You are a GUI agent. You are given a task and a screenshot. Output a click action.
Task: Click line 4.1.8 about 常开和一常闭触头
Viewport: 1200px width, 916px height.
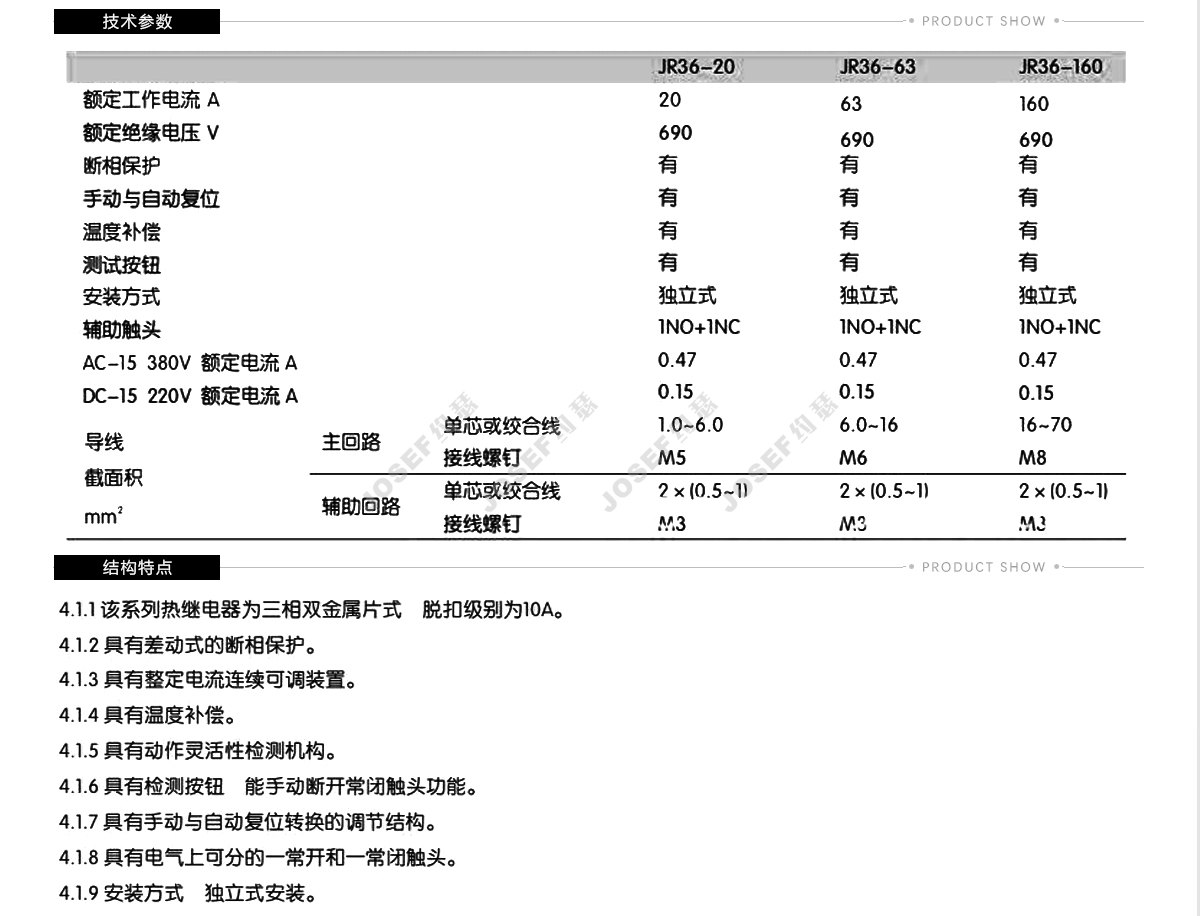[258, 858]
